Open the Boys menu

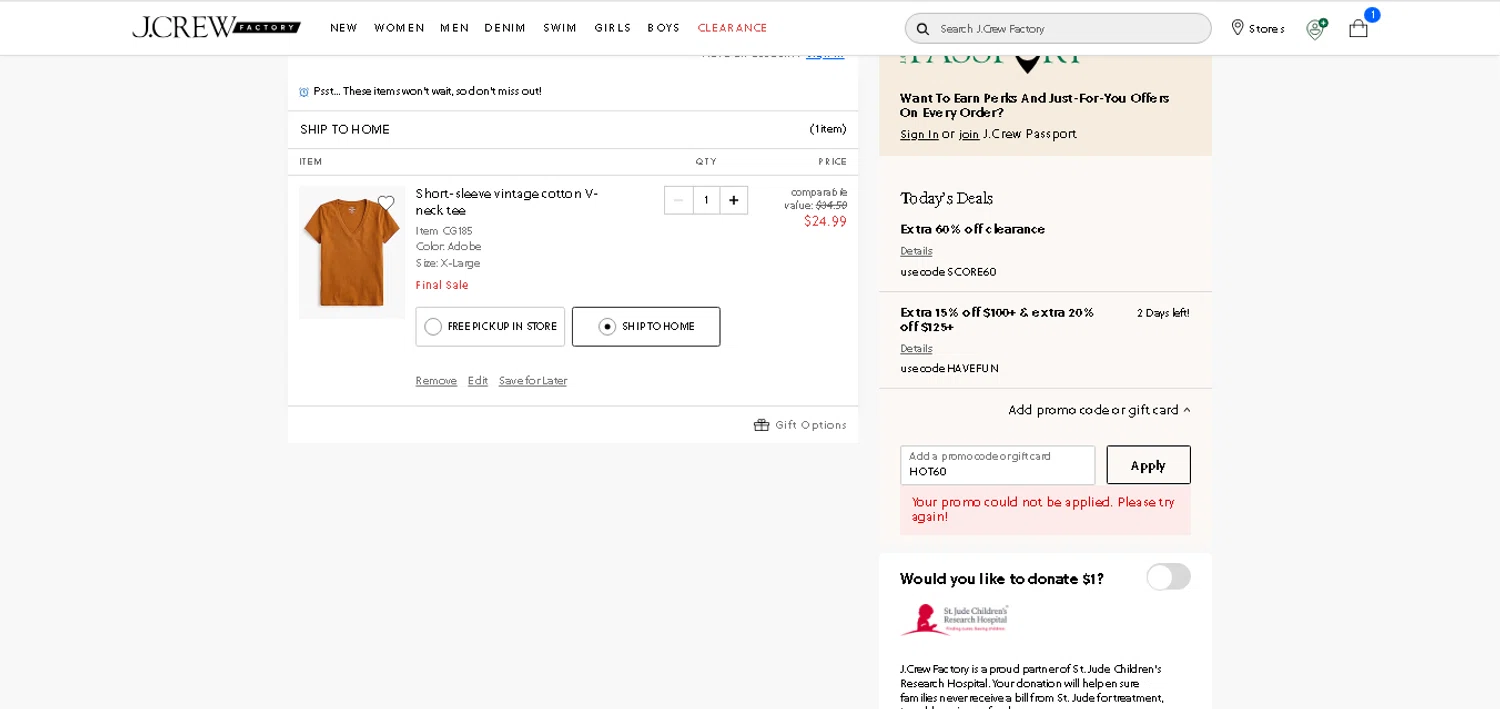click(x=663, y=28)
